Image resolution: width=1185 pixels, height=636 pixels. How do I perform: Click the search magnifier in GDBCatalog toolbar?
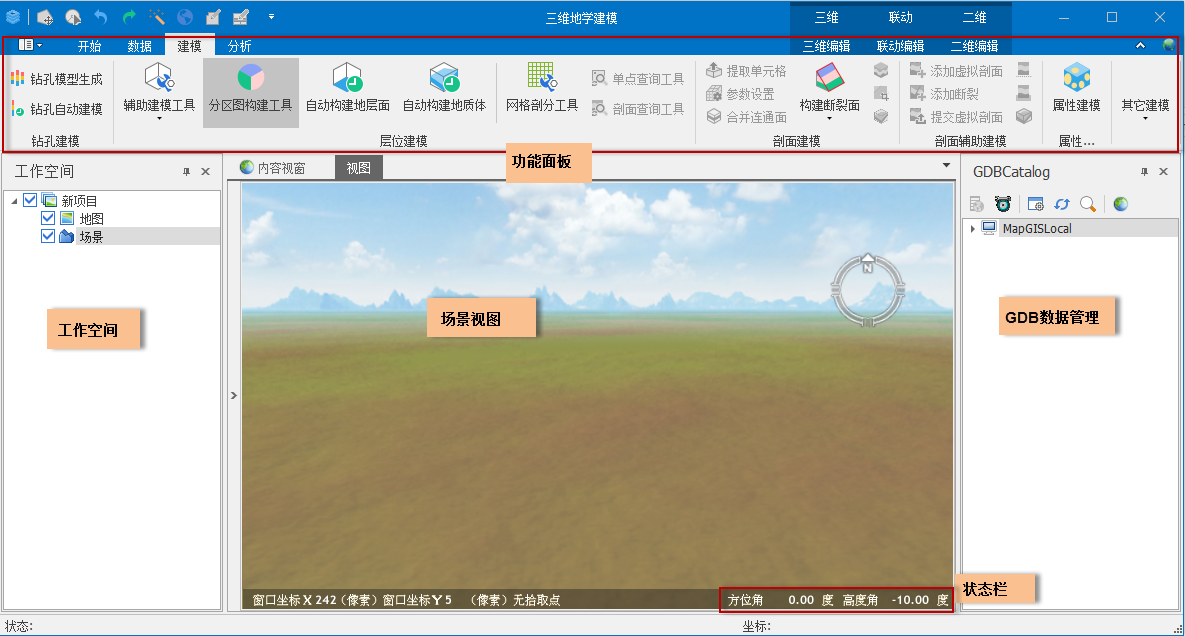tap(1088, 204)
